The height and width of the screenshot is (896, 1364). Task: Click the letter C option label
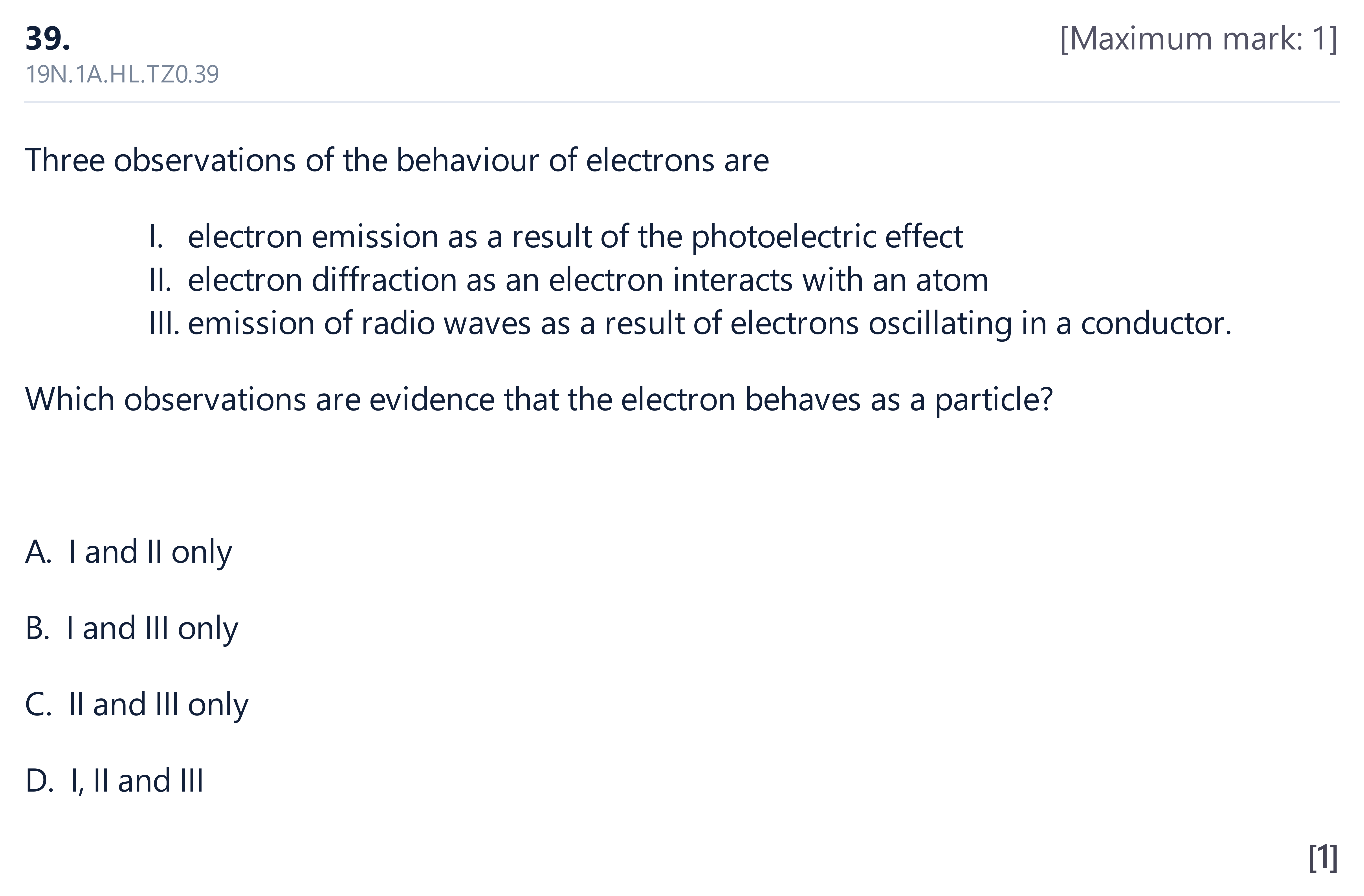tap(38, 704)
